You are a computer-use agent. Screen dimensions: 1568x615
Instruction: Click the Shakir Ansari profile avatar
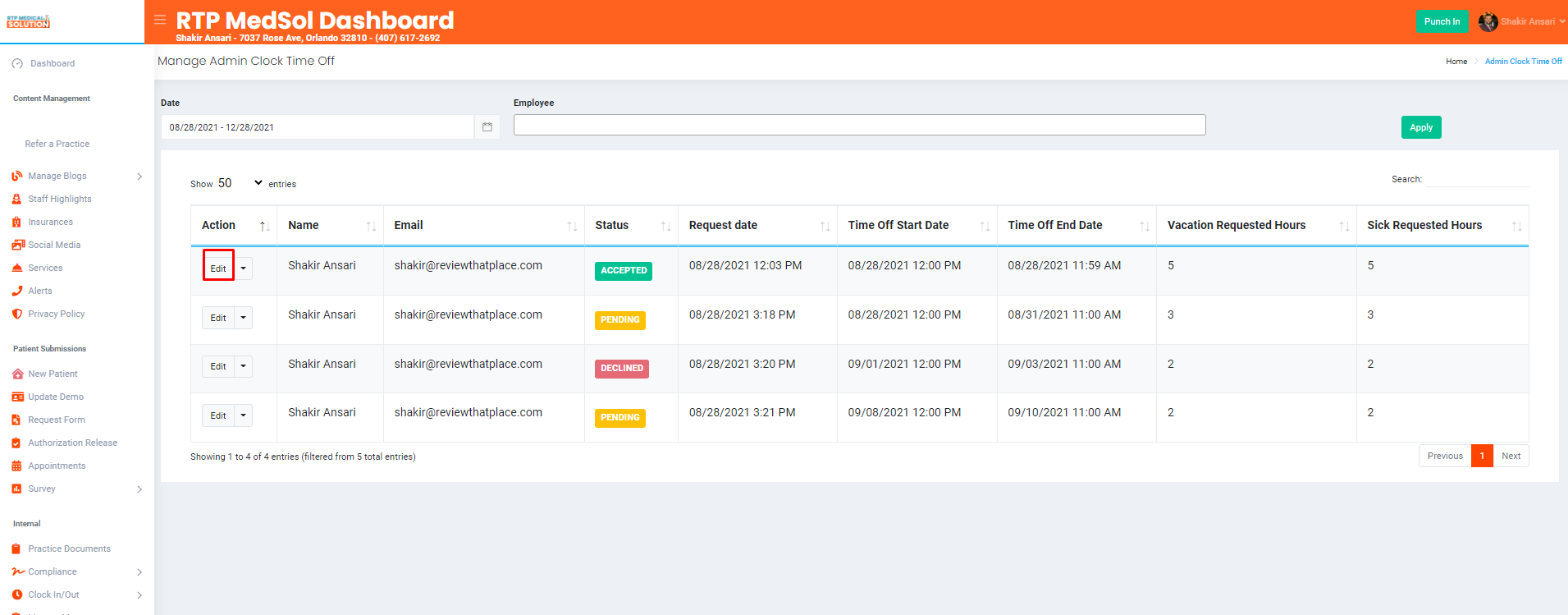click(x=1488, y=22)
